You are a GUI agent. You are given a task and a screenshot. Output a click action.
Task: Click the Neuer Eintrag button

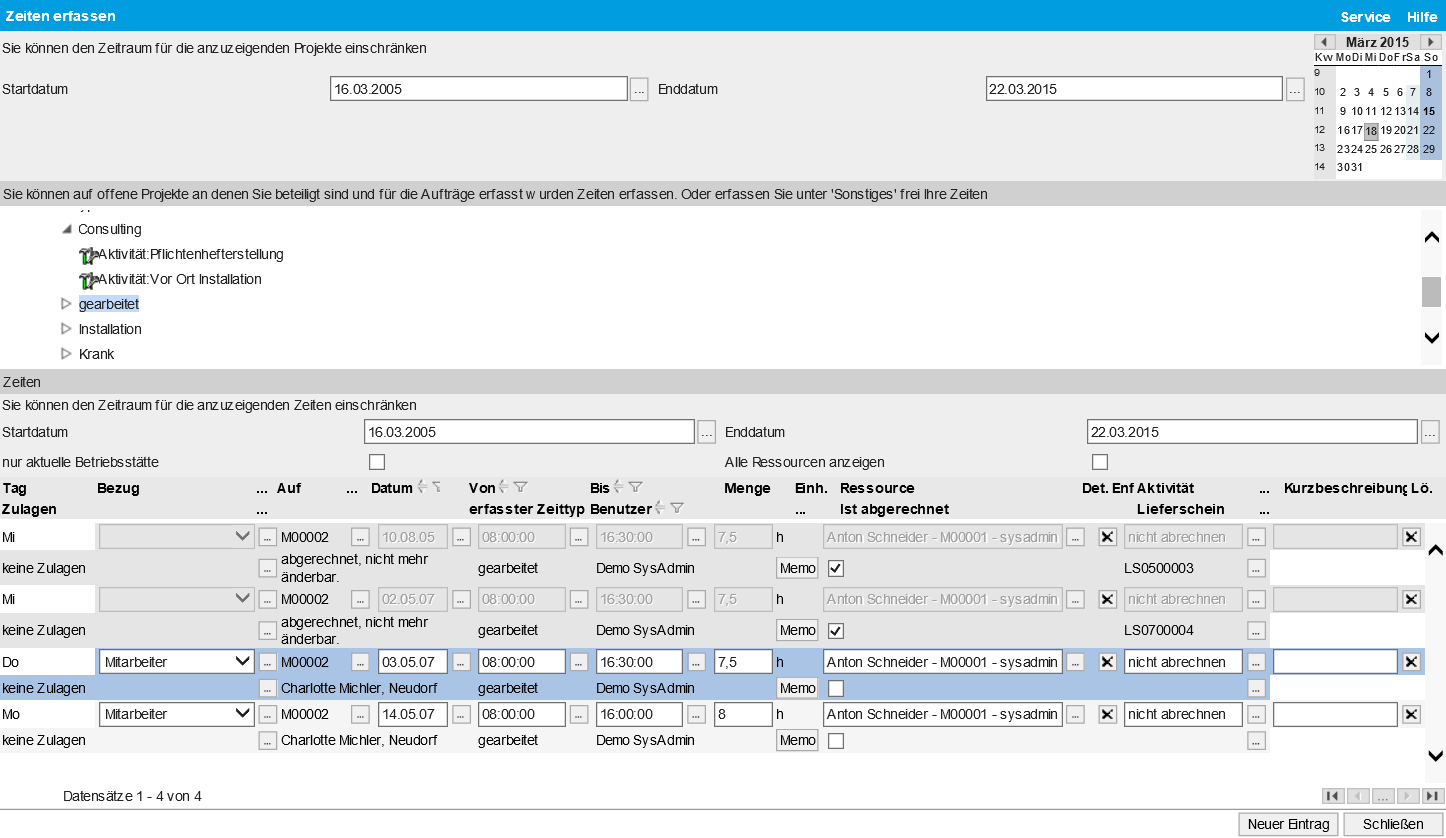1288,824
